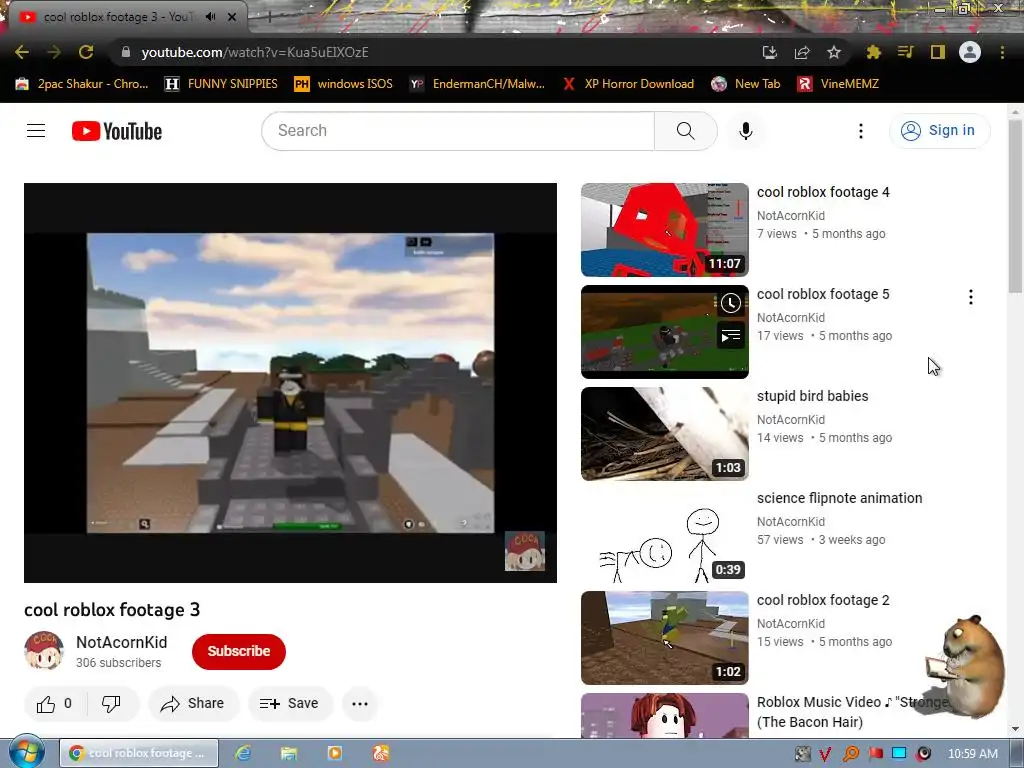
Task: Click the Sign in button
Action: pos(939,131)
